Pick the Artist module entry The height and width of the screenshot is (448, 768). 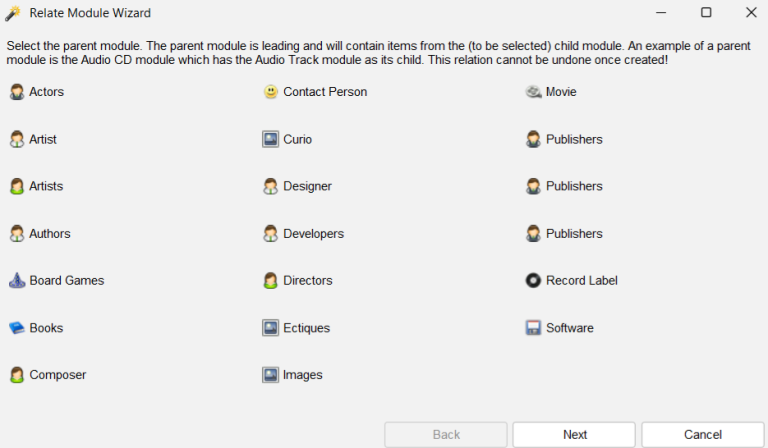[x=43, y=139]
